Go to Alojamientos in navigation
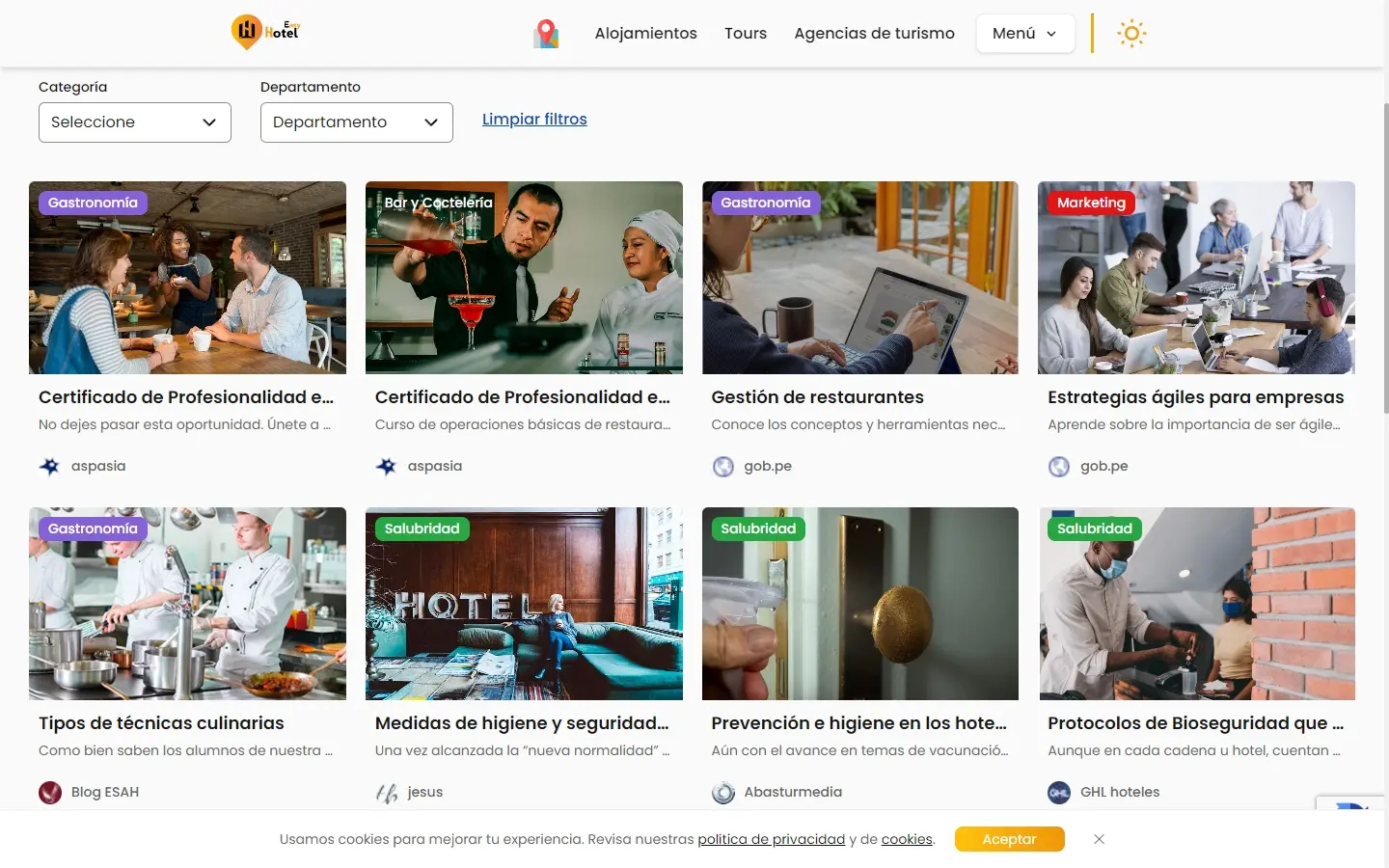This screenshot has height=868, width=1389. 645,34
